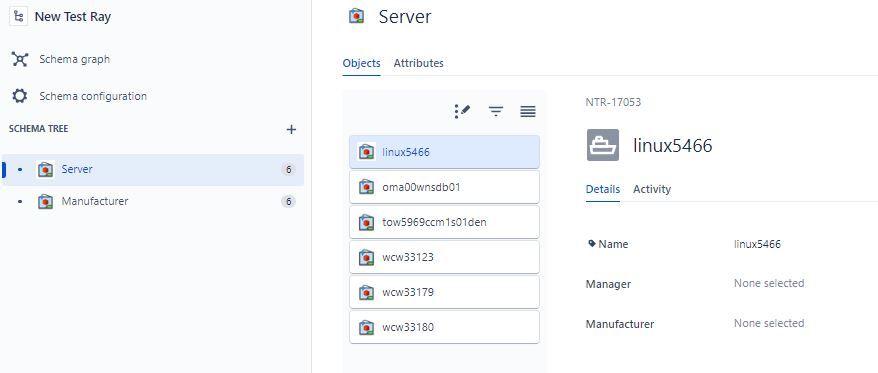The height and width of the screenshot is (373, 878).
Task: Switch to list view icon
Action: tap(527, 111)
